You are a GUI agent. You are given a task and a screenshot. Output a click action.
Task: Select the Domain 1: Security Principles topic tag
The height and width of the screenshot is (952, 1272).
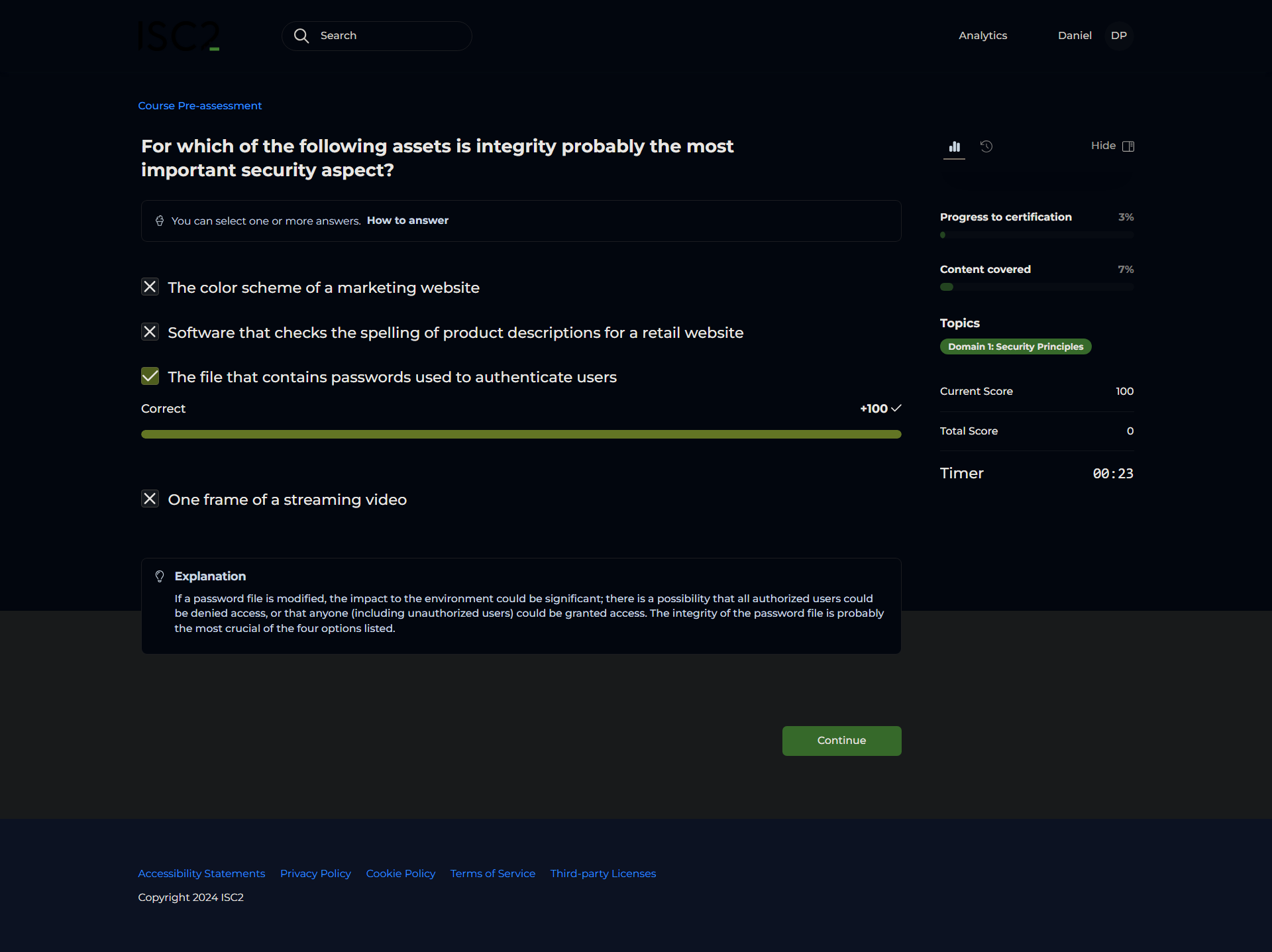coord(1015,346)
